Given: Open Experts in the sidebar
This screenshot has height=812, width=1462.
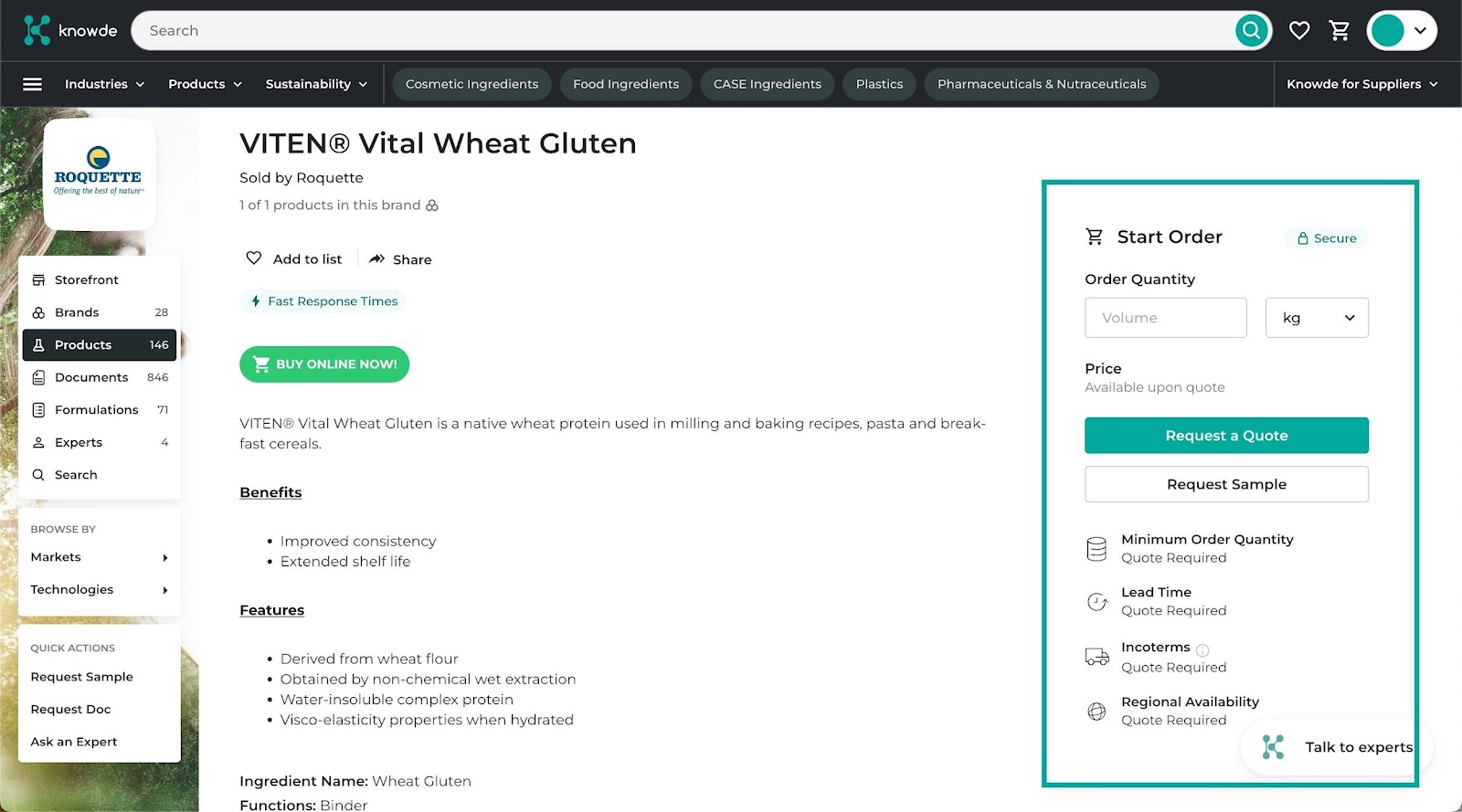Looking at the screenshot, I should [100, 442].
